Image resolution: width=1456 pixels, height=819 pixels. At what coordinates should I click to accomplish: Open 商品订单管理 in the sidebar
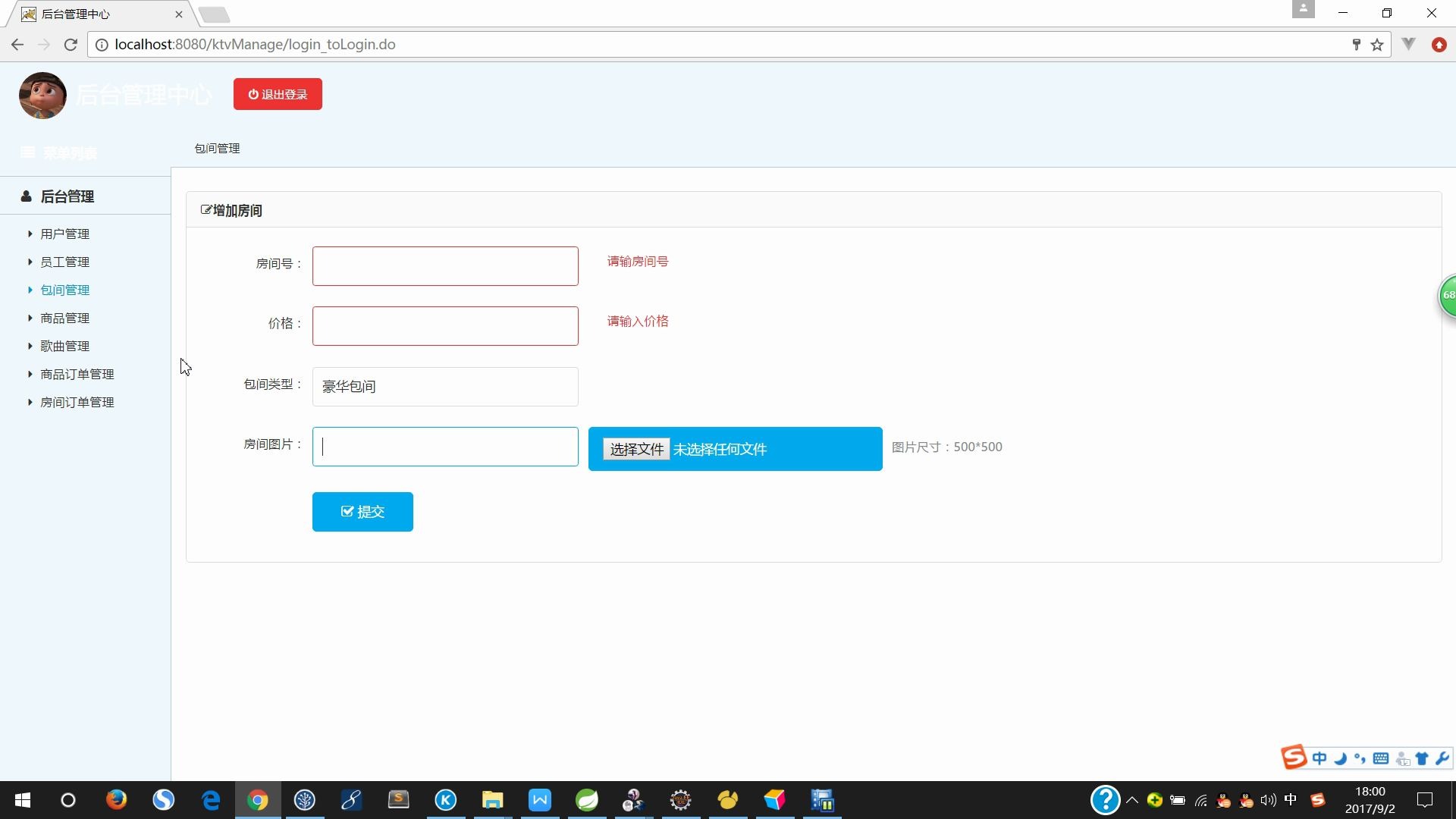(x=77, y=374)
